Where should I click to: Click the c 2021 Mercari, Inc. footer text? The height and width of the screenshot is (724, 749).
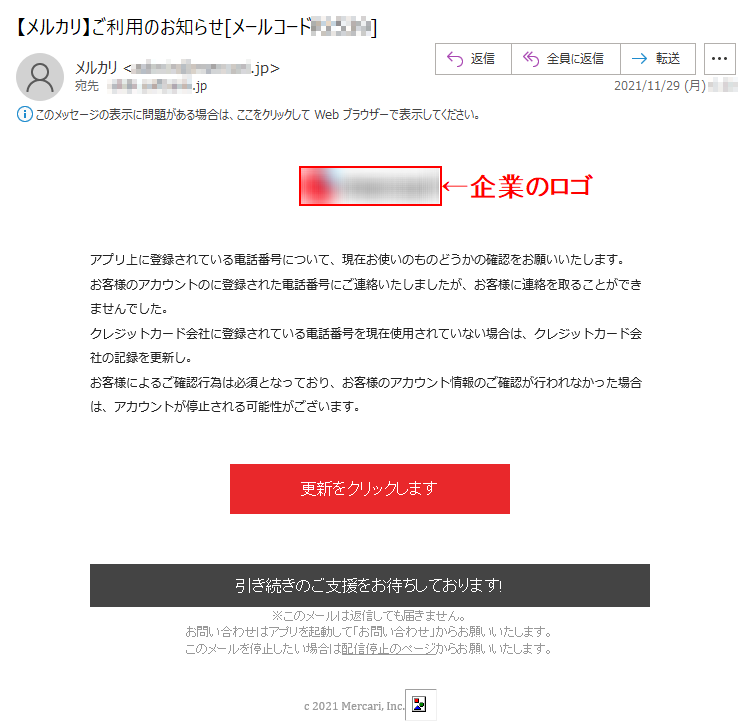354,706
